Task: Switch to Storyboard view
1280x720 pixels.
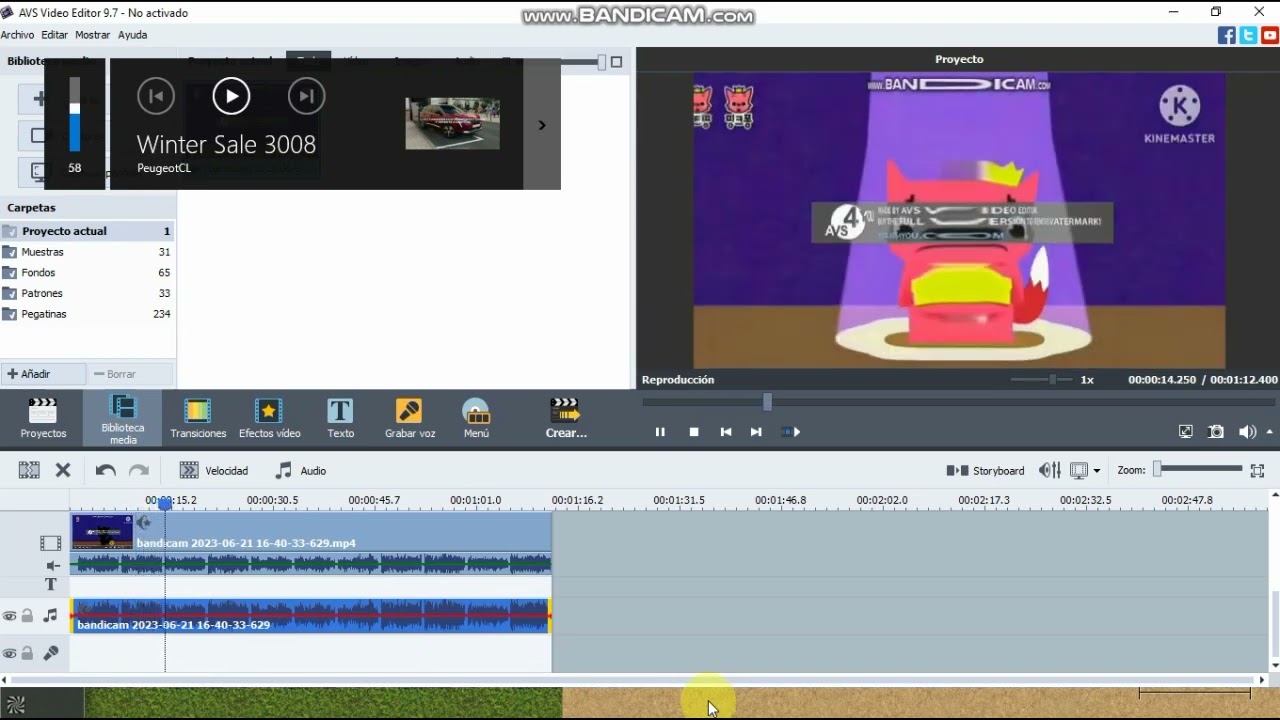Action: 985,470
